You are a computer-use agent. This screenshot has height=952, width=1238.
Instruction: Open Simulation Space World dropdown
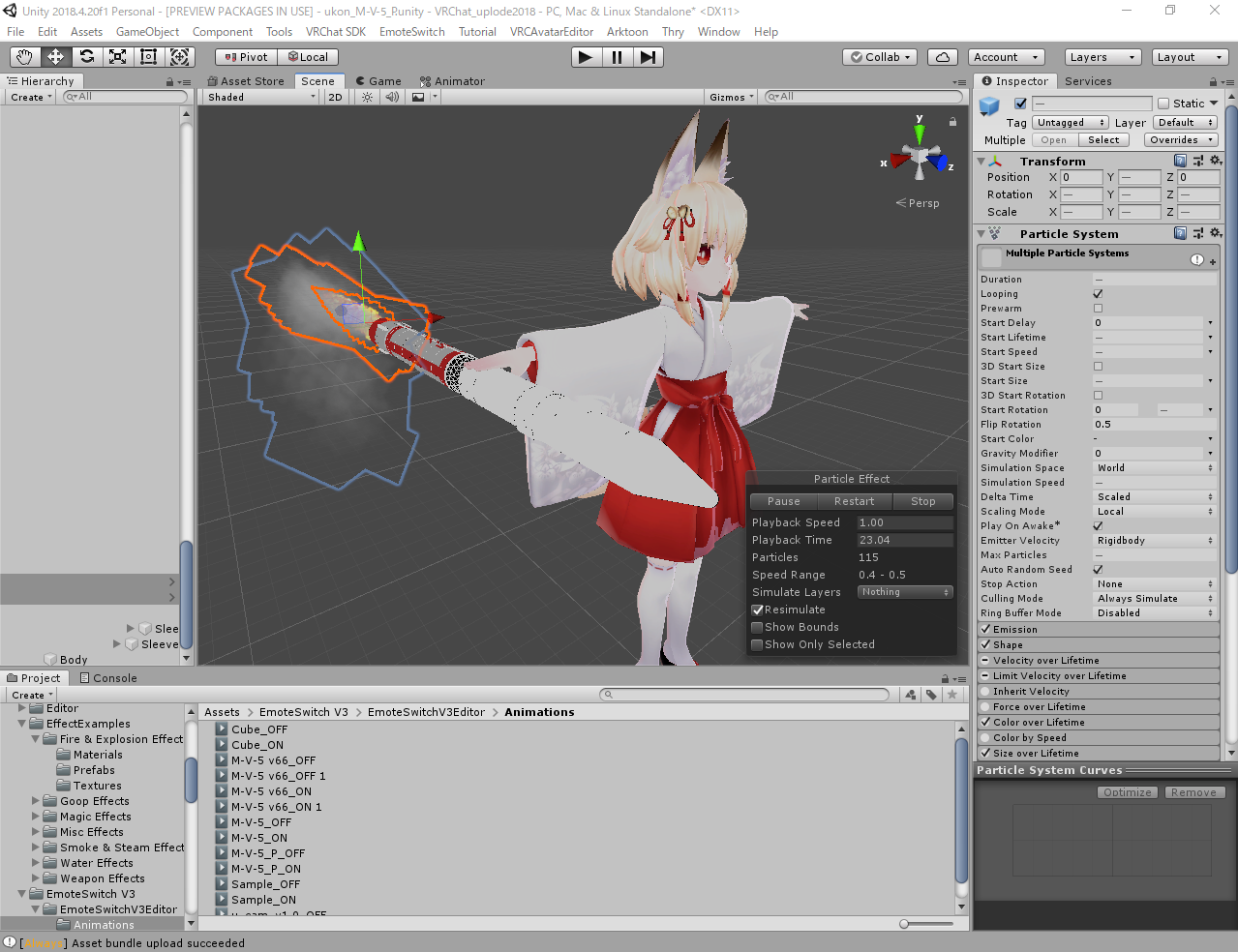(x=1154, y=468)
